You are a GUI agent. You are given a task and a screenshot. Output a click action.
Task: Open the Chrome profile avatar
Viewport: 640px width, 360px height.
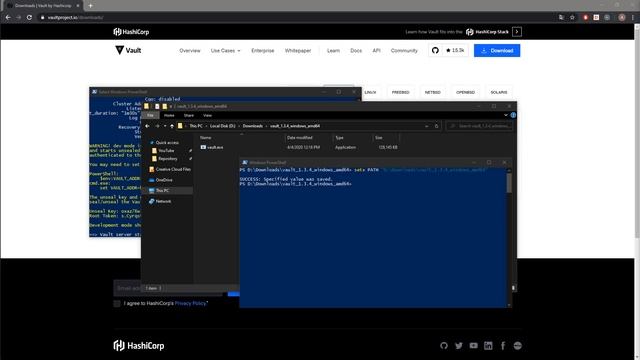click(622, 18)
